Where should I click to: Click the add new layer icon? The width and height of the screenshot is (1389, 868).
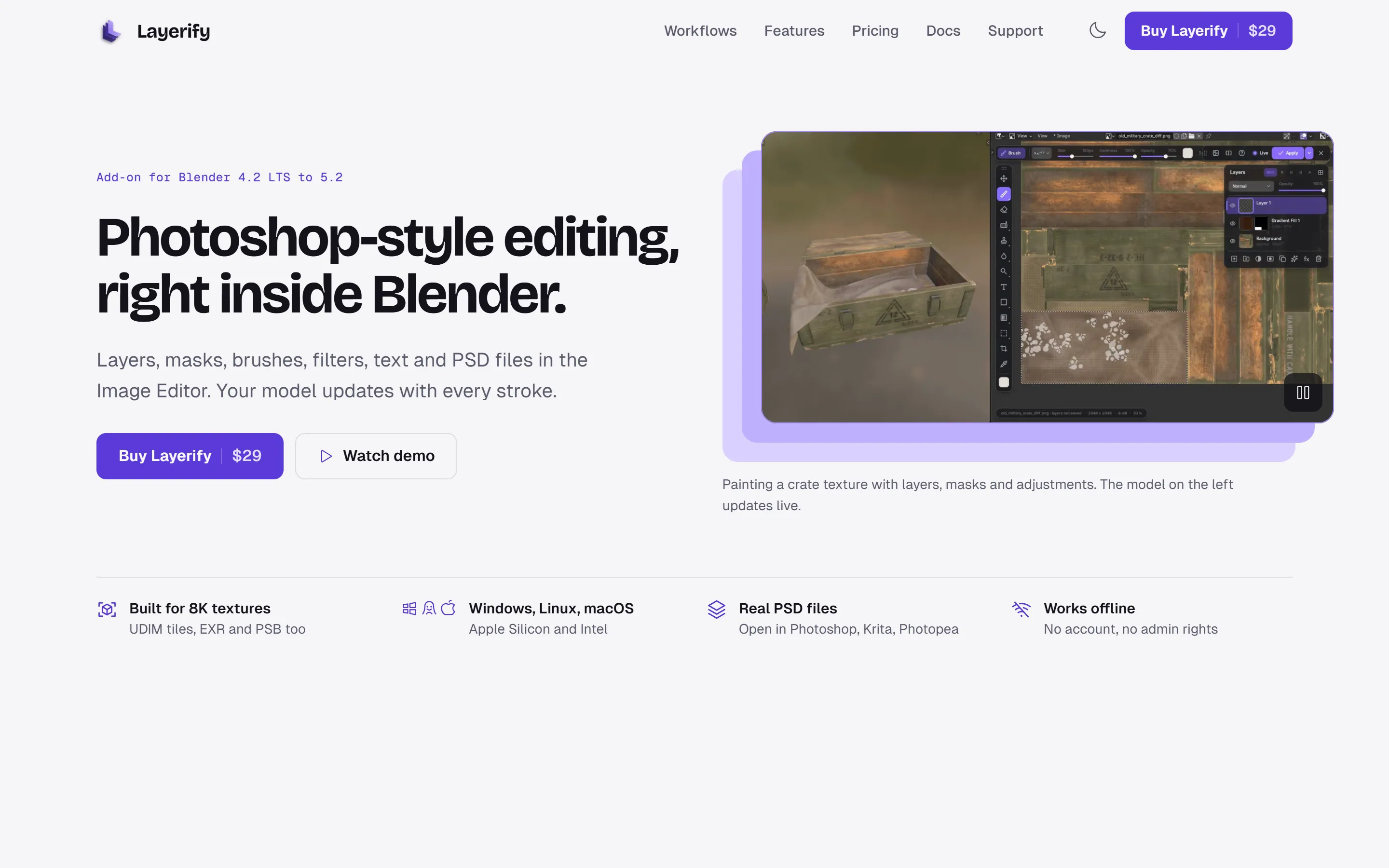pyautogui.click(x=1234, y=259)
